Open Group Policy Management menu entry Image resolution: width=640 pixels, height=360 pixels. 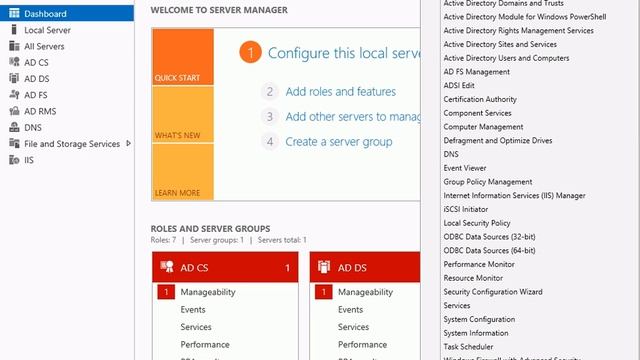487,182
